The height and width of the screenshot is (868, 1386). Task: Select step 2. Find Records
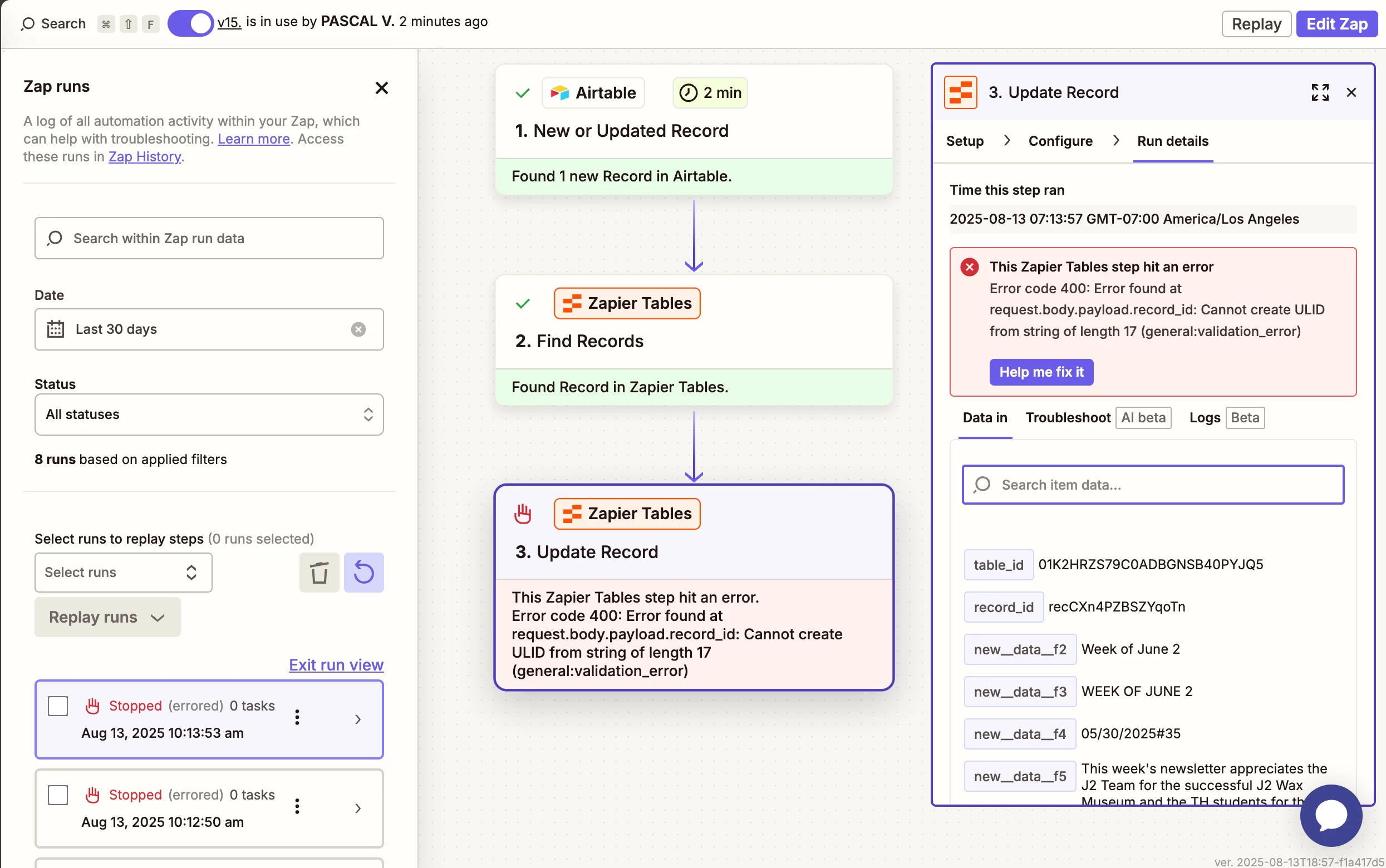(x=579, y=341)
